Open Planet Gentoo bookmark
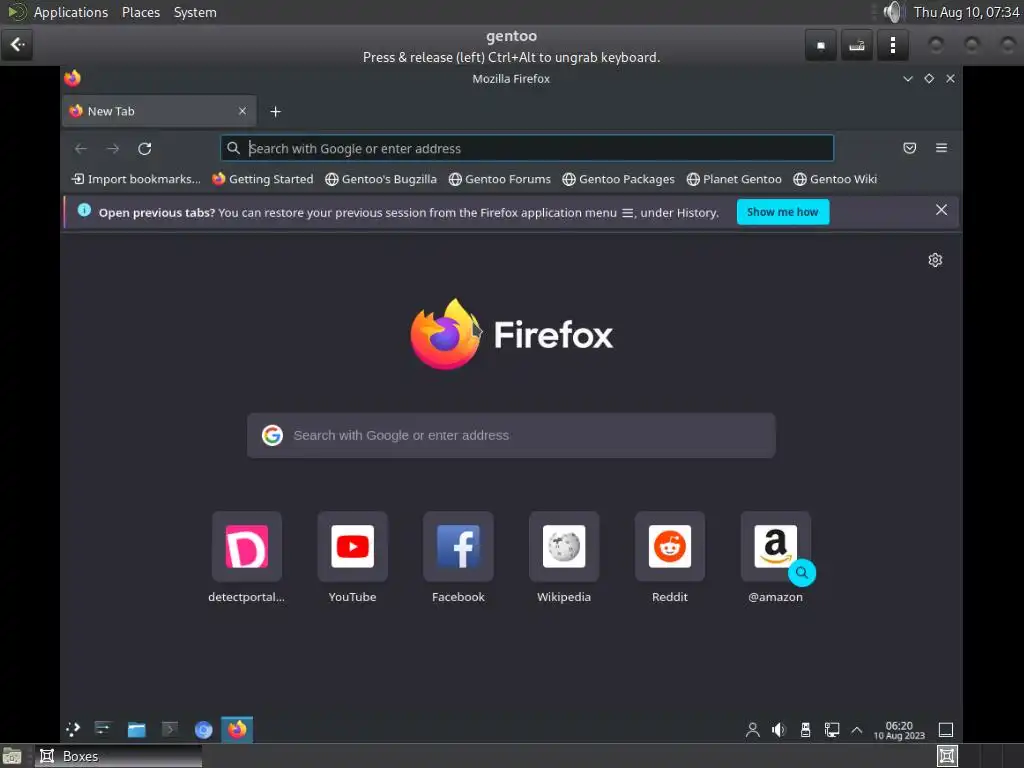The image size is (1024, 768). 735,179
